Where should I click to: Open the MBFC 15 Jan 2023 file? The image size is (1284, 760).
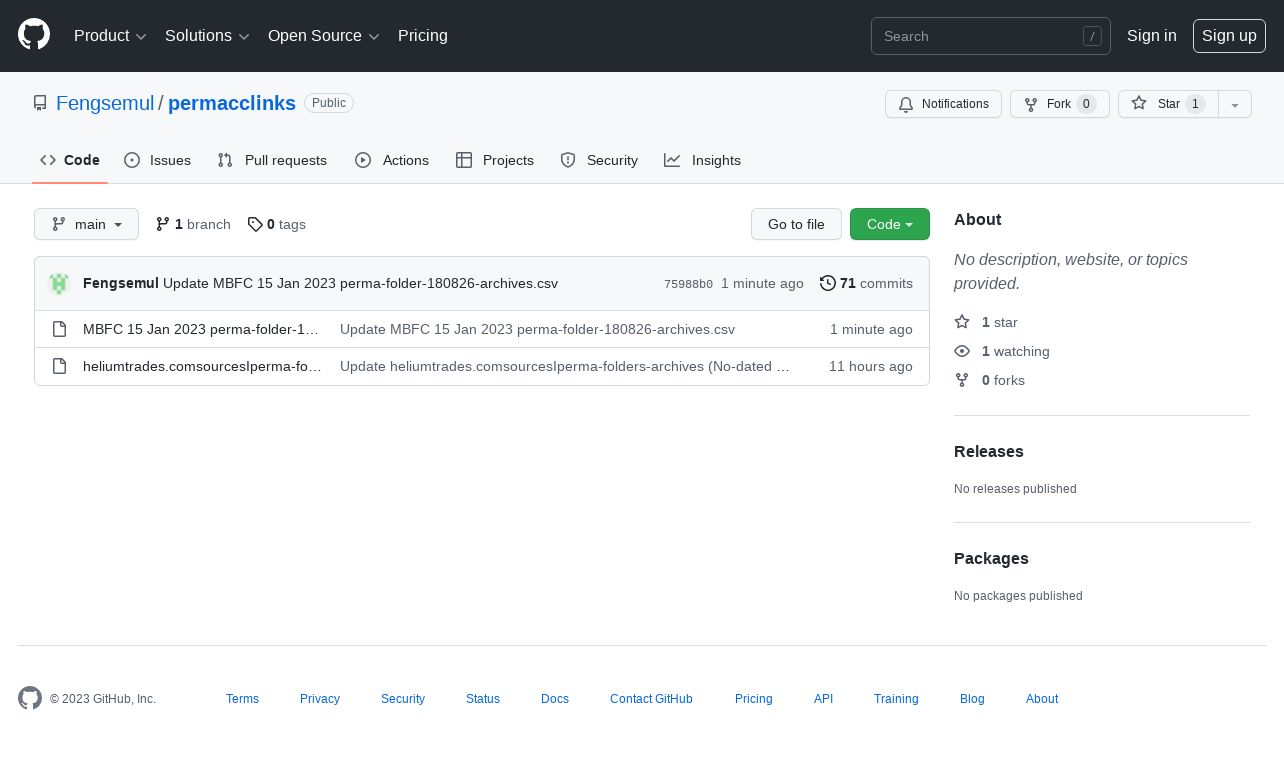[200, 329]
